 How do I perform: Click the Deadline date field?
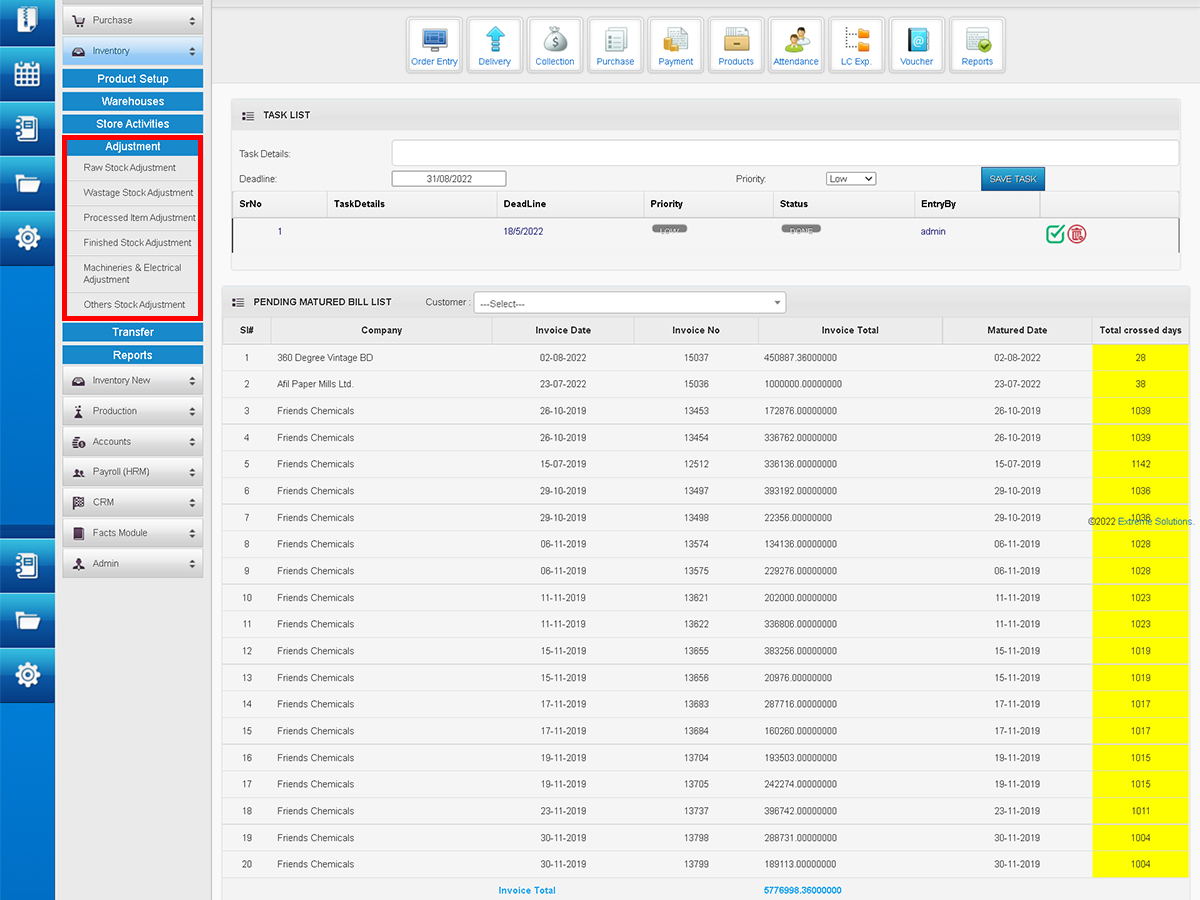(449, 179)
